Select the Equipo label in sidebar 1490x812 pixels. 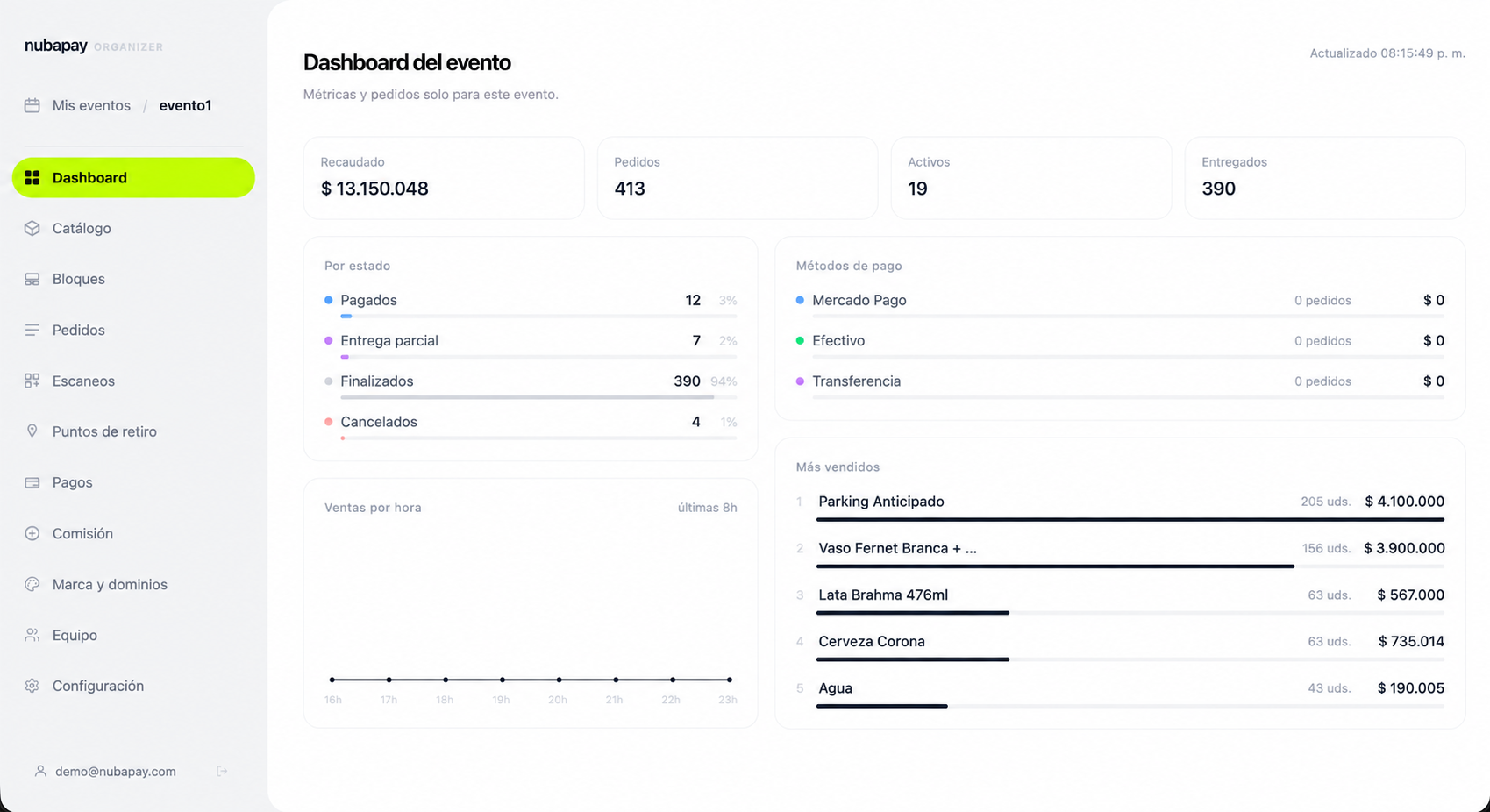click(x=75, y=635)
